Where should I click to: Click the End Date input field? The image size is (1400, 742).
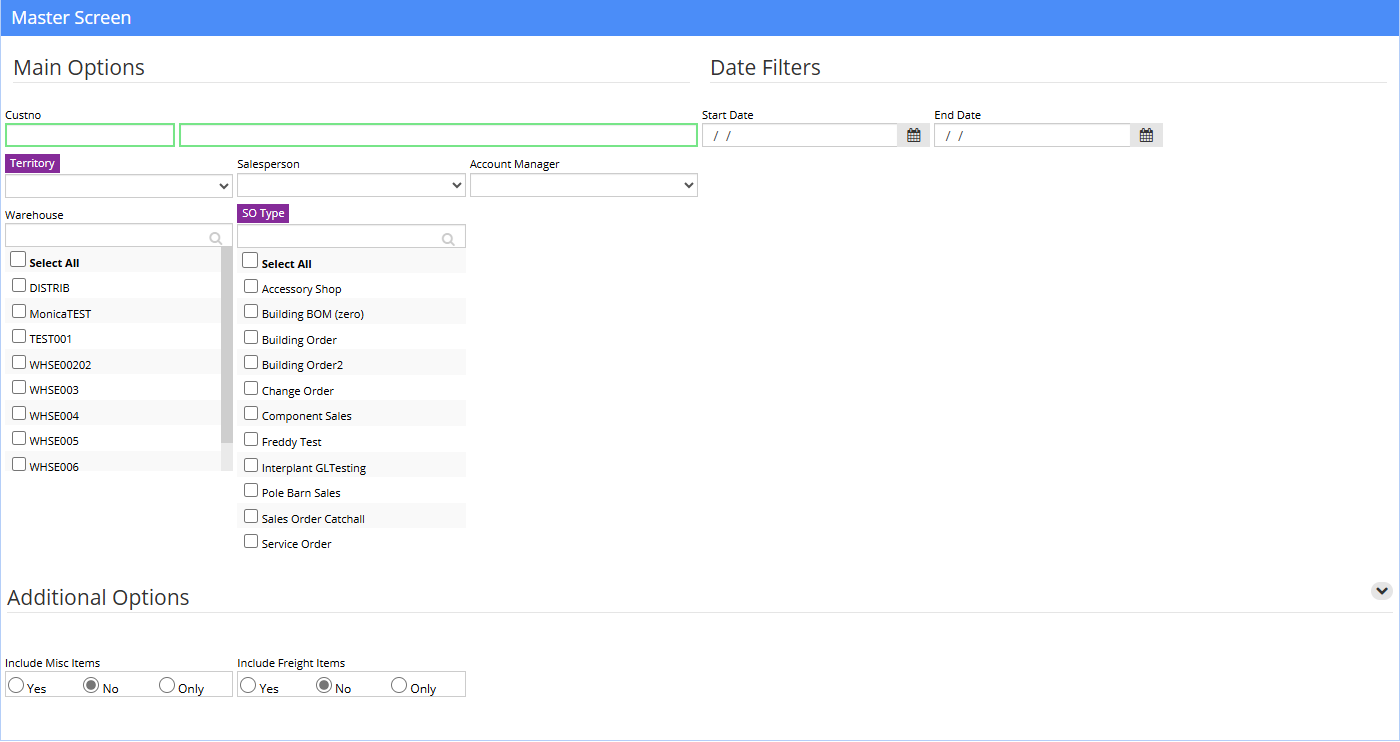pos(1032,135)
